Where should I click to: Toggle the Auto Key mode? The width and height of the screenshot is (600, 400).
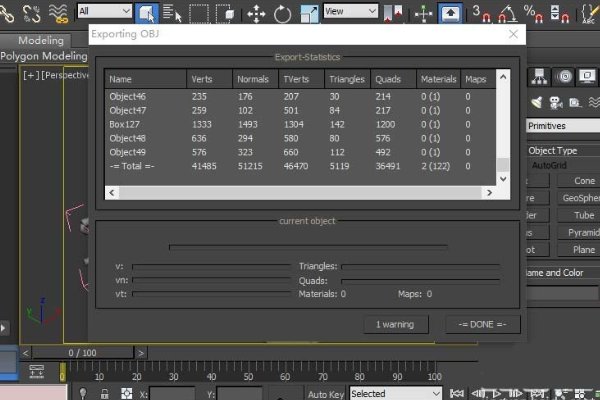pos(326,393)
